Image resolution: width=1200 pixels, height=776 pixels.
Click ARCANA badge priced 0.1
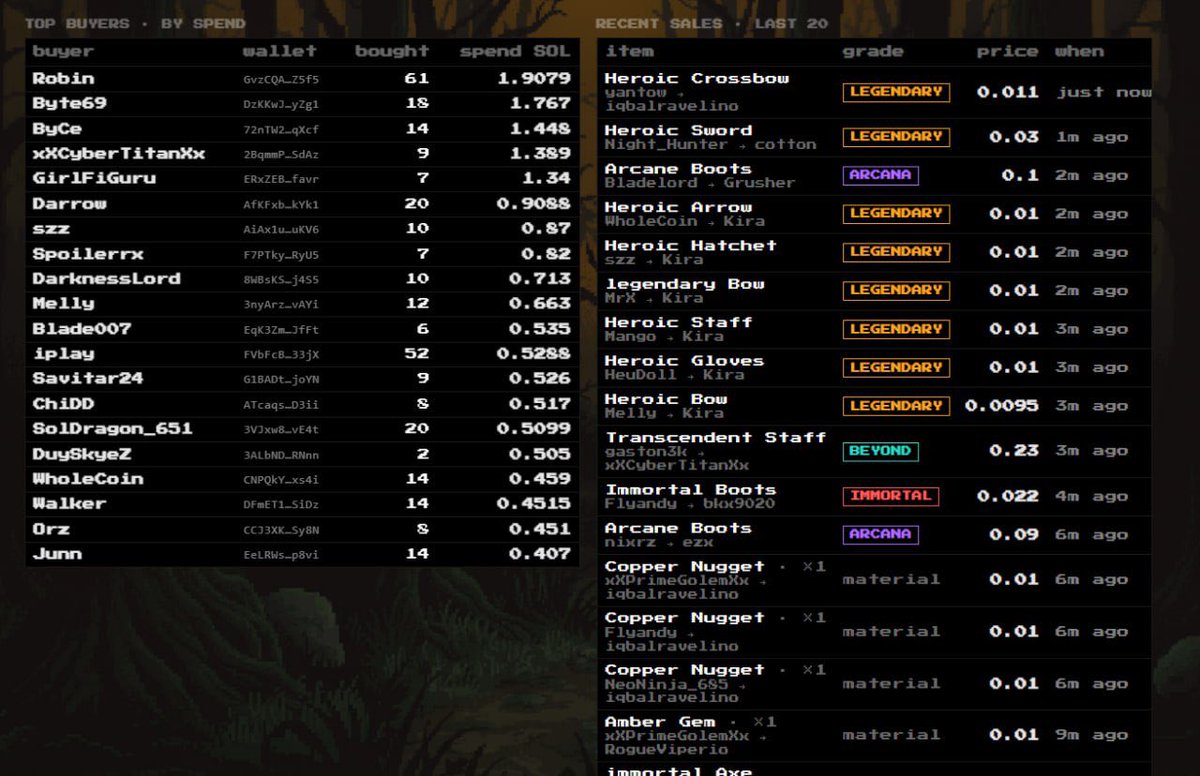pyautogui.click(x=880, y=175)
